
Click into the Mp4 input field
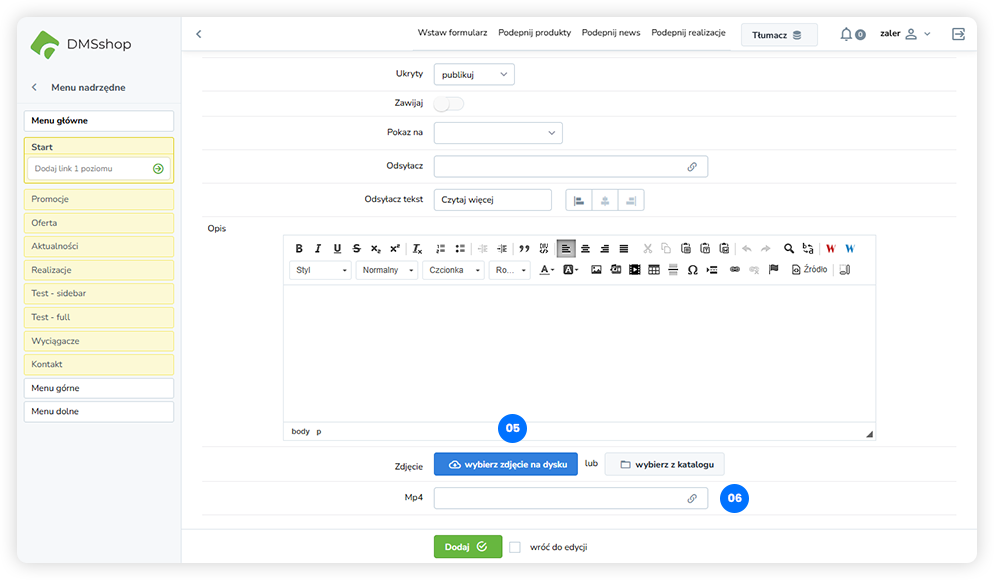pos(560,498)
